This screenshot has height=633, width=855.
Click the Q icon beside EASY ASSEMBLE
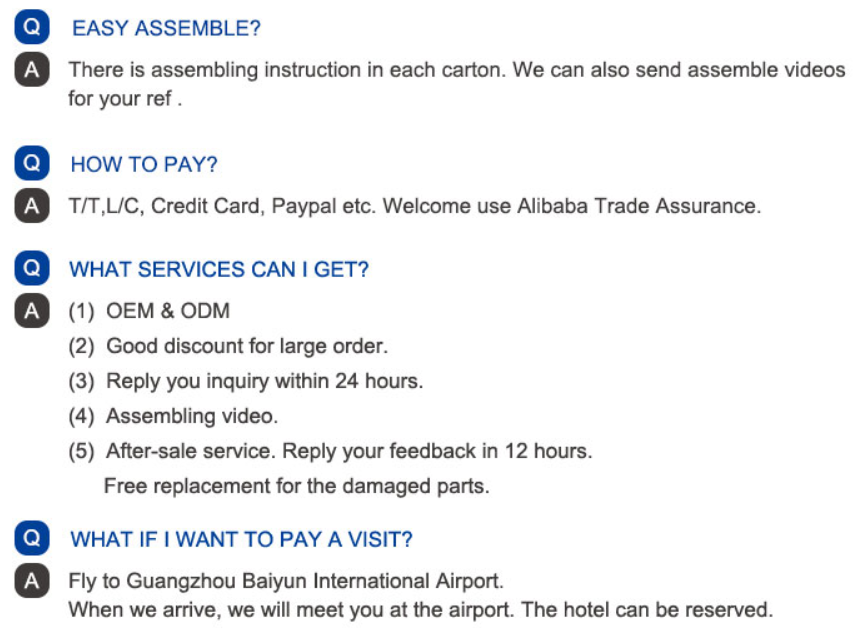[x=32, y=26]
